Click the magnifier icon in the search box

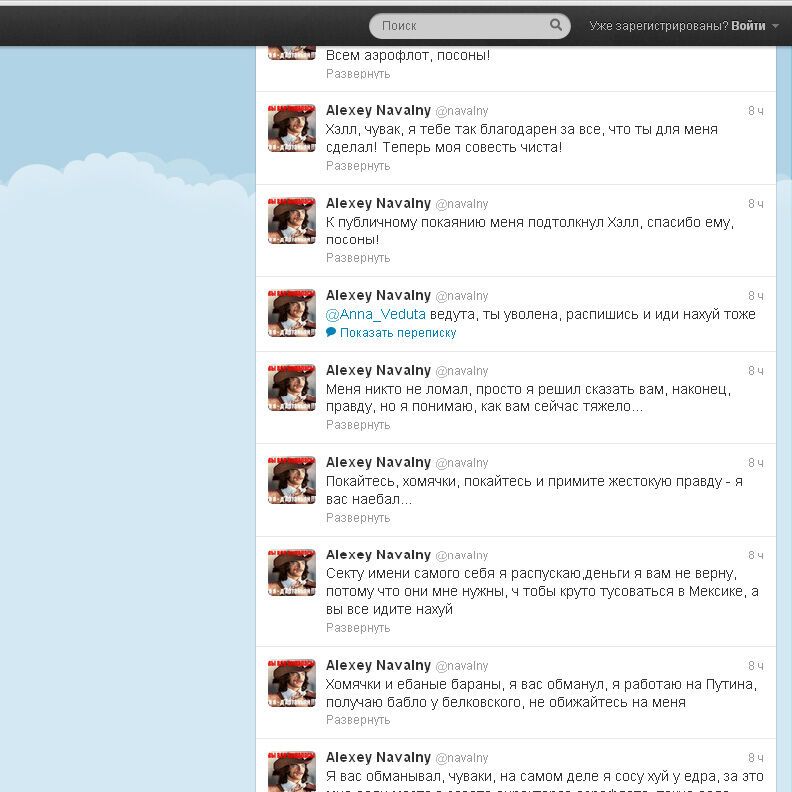556,25
